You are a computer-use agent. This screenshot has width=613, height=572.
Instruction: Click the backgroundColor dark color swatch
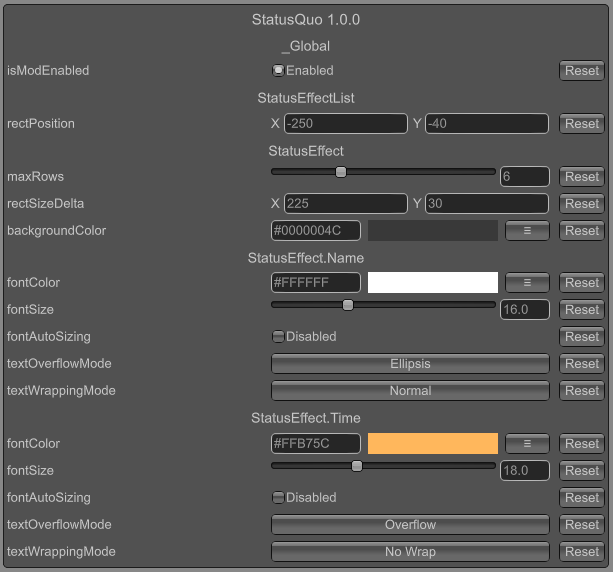coord(433,231)
